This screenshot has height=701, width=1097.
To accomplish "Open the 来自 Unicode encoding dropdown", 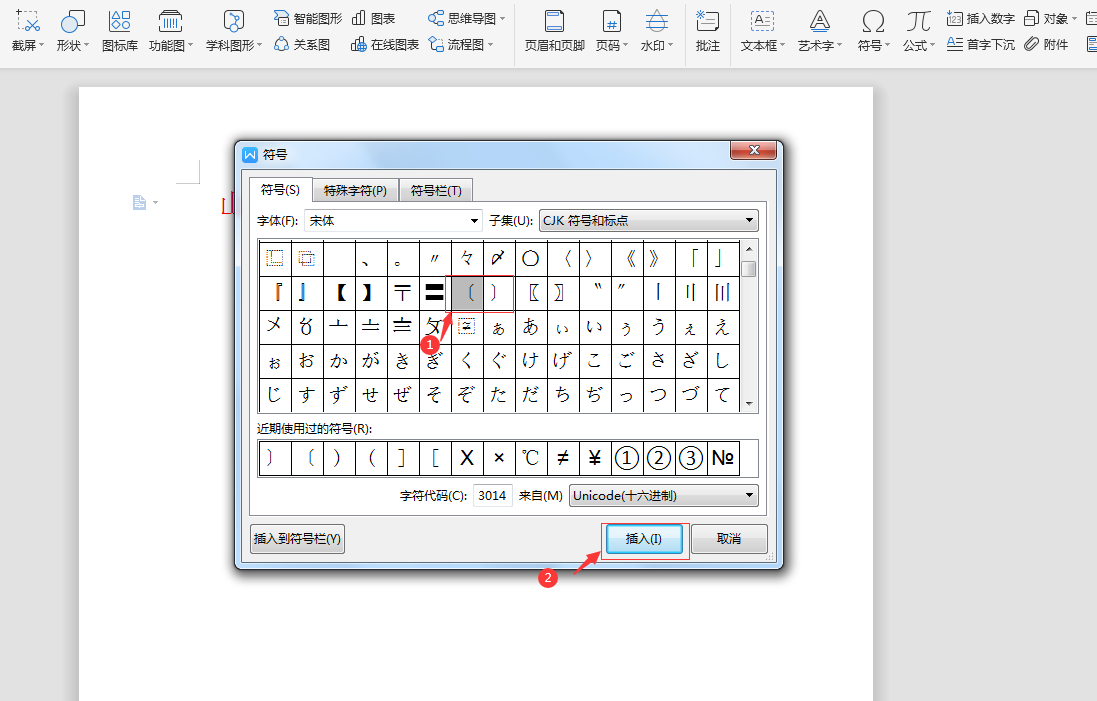I will pyautogui.click(x=663, y=495).
